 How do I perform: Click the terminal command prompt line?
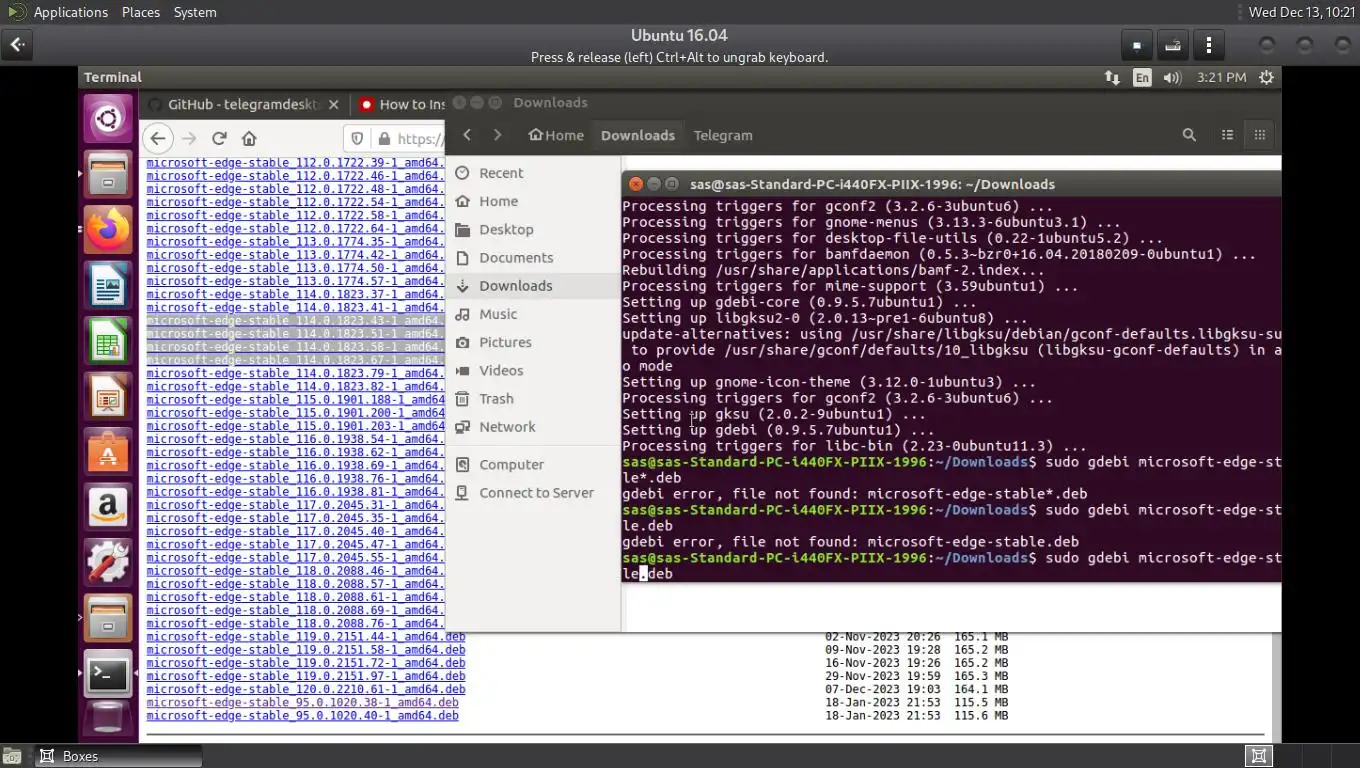pyautogui.click(x=951, y=565)
